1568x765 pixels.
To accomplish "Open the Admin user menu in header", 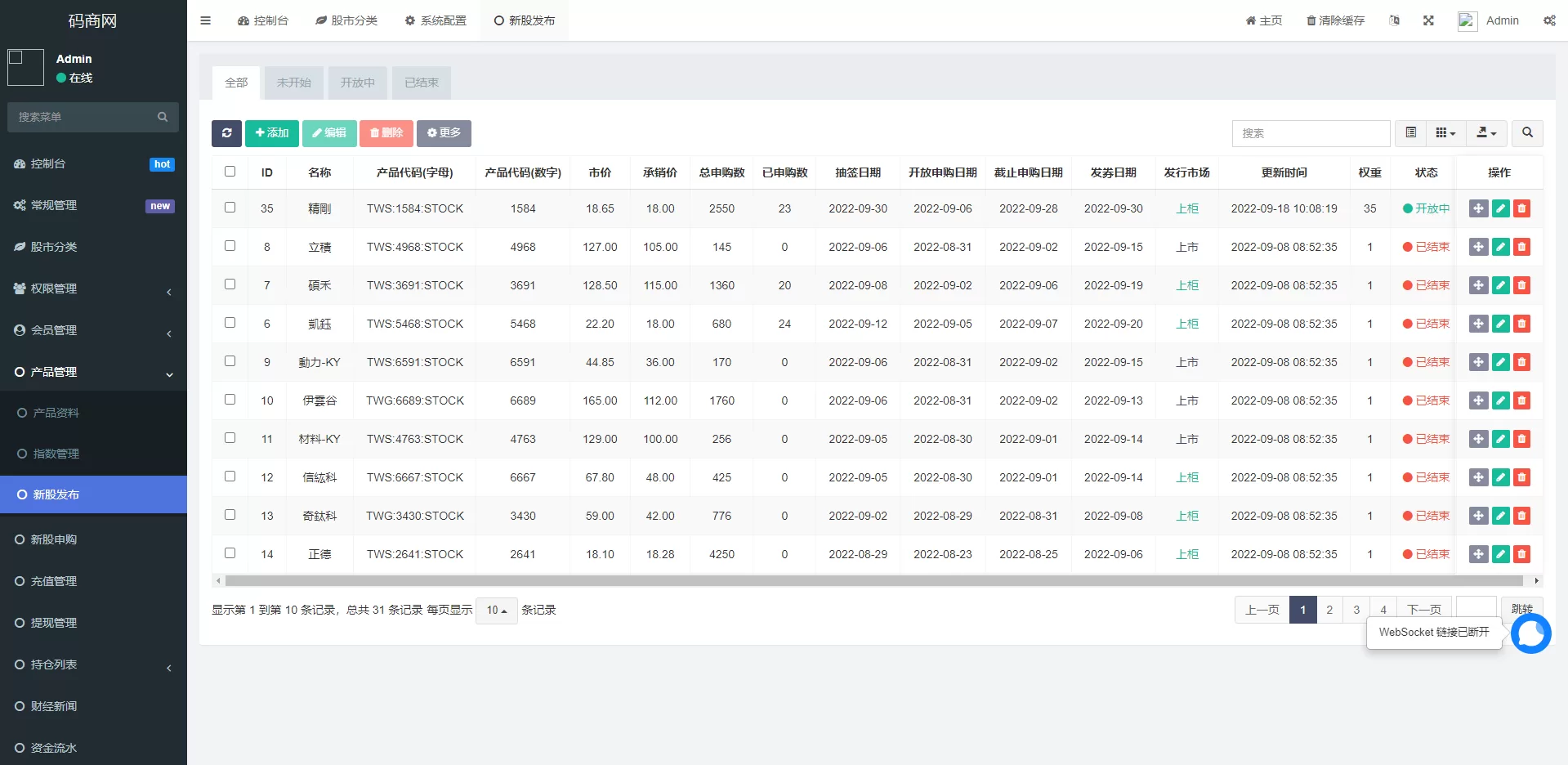I will click(1489, 20).
